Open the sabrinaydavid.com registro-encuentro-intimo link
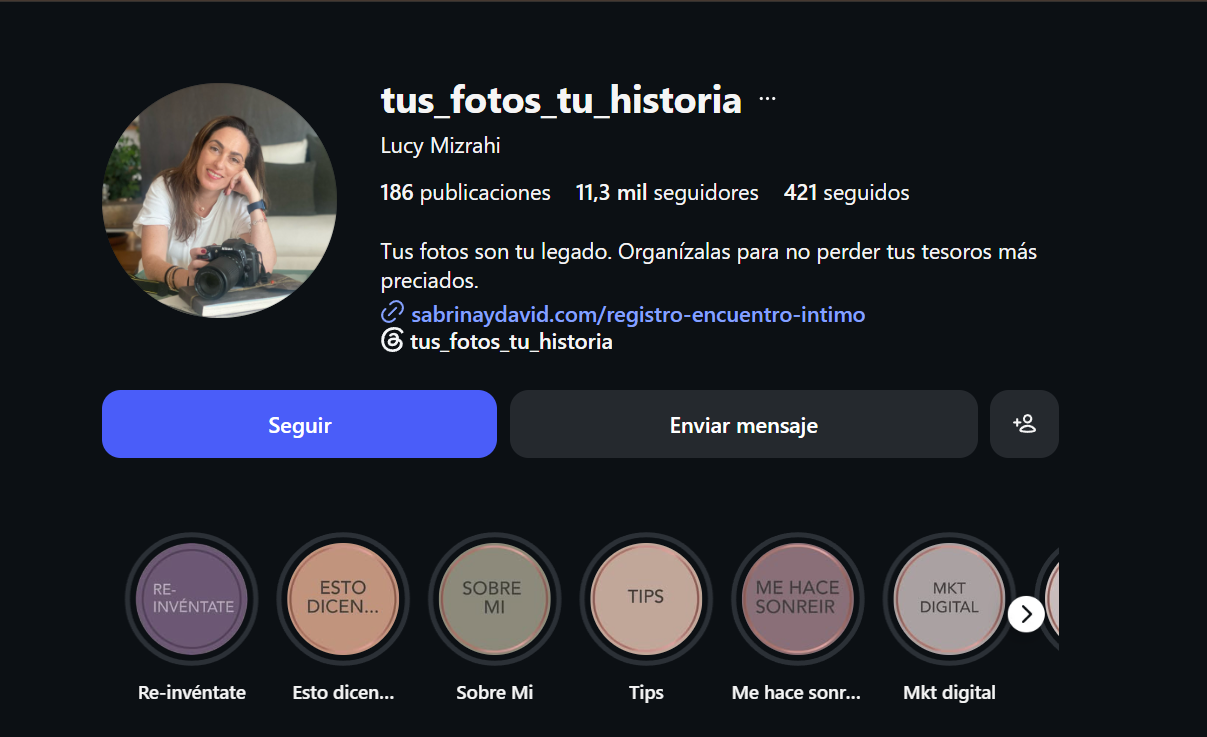1207x737 pixels. [x=638, y=314]
